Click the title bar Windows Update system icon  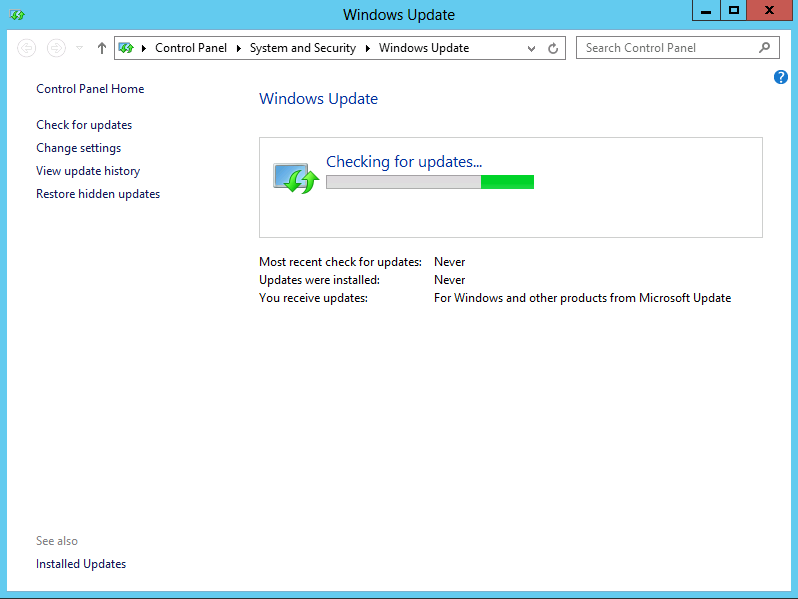point(17,15)
